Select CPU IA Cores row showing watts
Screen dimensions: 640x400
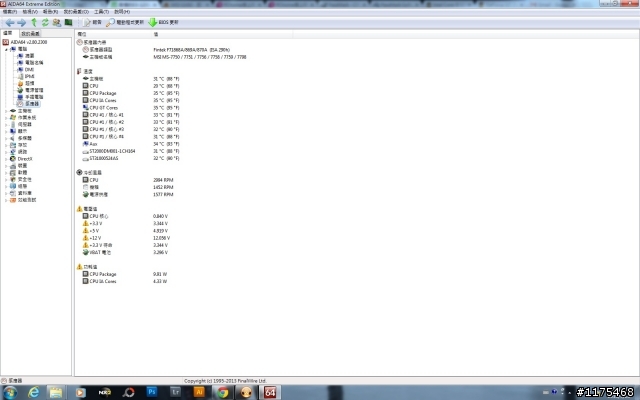point(124,282)
